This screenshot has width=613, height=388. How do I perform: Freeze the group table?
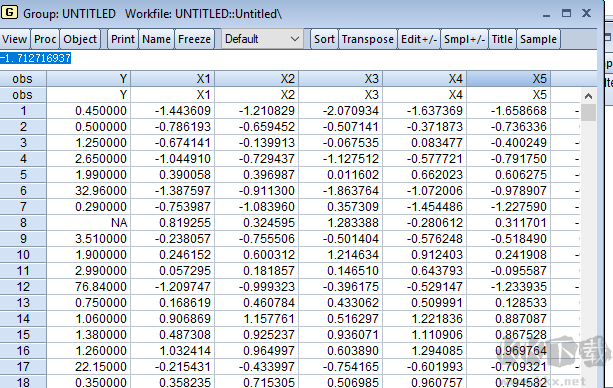click(194, 39)
